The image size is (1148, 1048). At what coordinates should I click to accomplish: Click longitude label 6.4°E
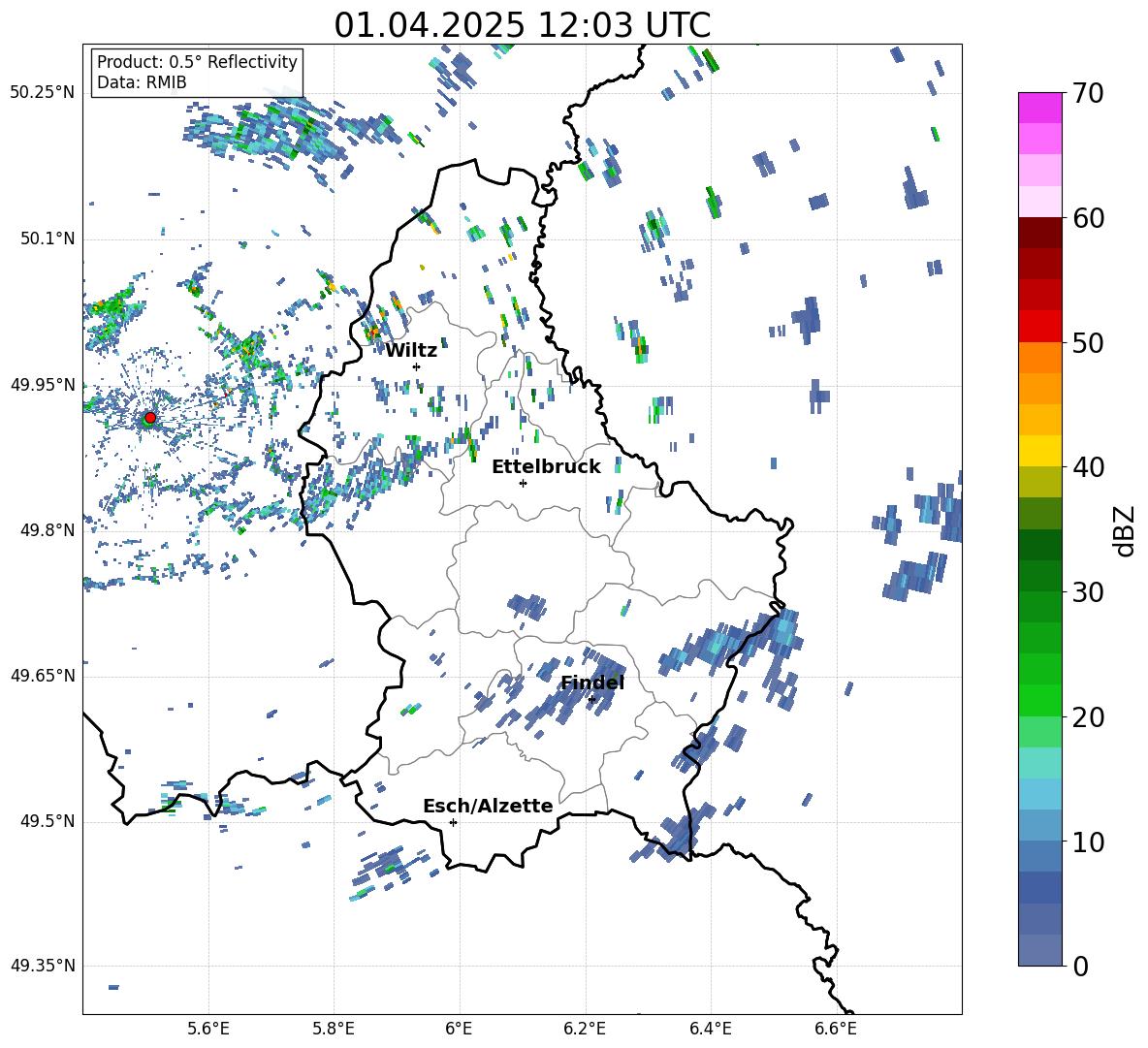710,1030
